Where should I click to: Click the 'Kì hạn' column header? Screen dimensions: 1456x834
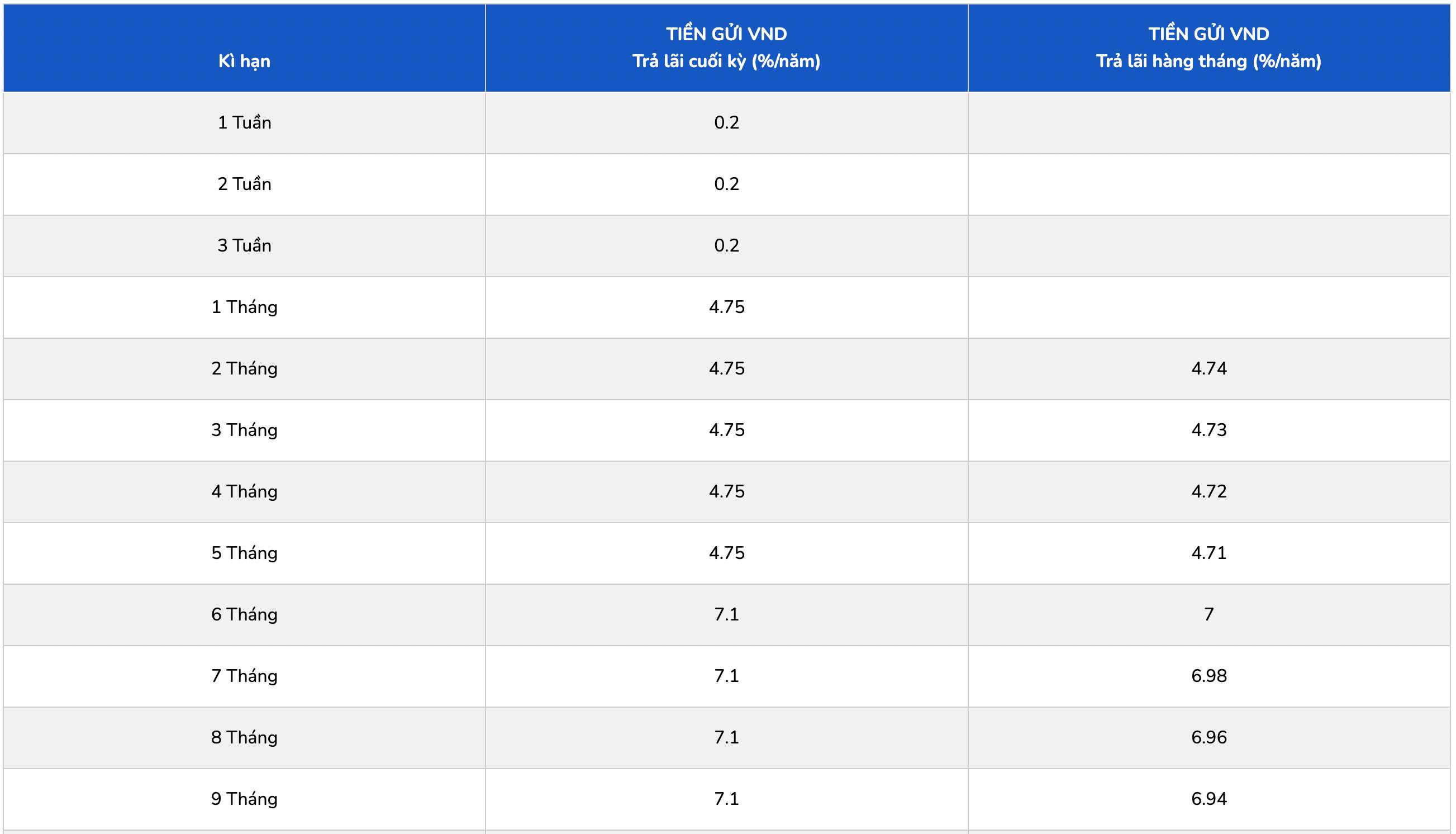click(244, 61)
